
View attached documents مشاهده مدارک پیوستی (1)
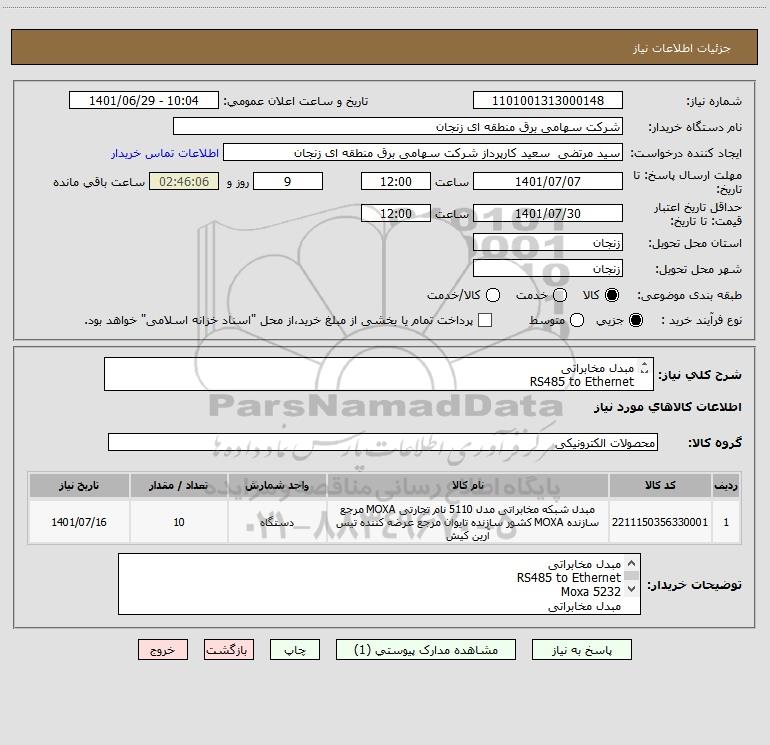[426, 650]
